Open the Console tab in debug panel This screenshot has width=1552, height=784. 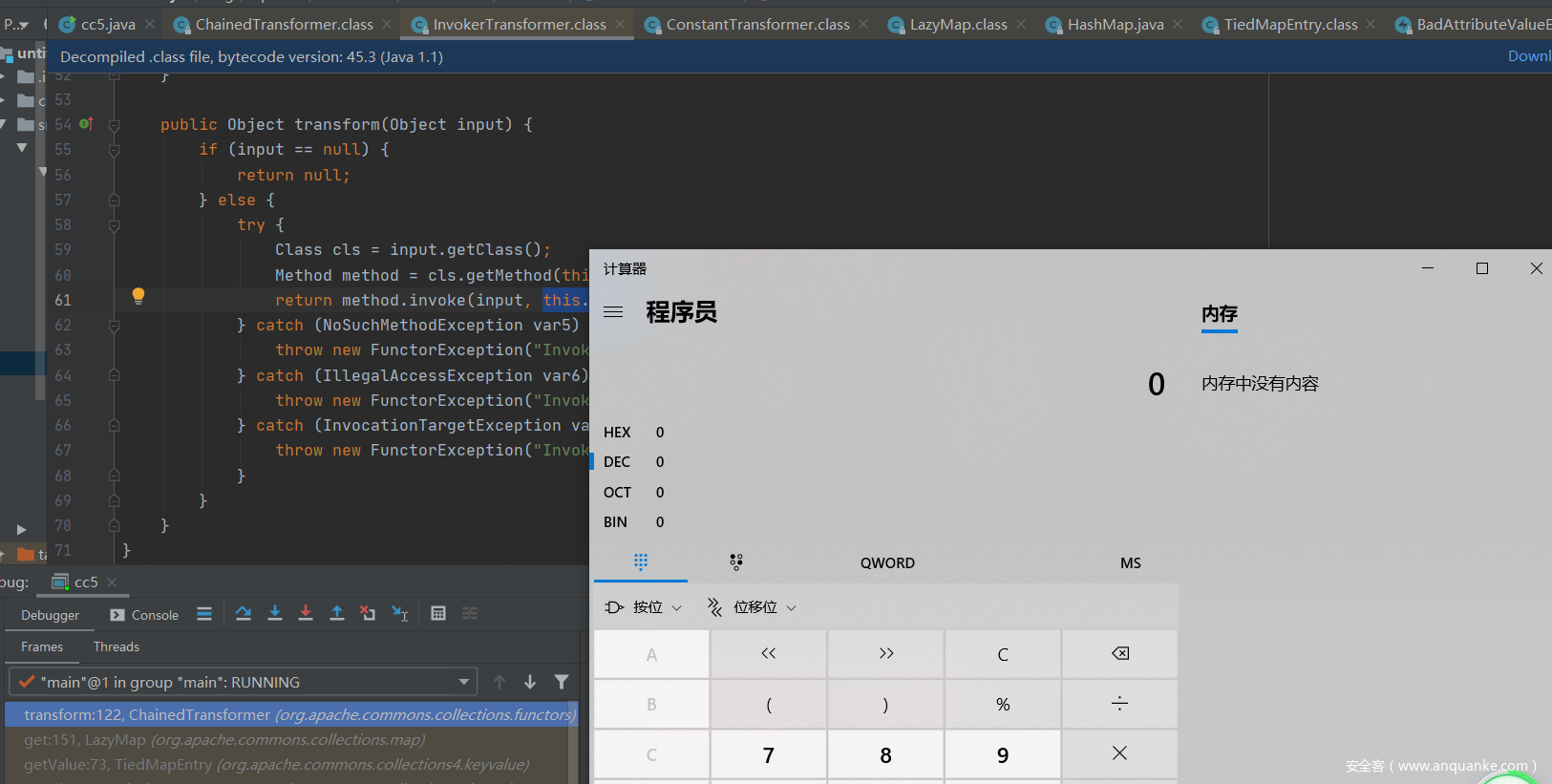click(145, 615)
